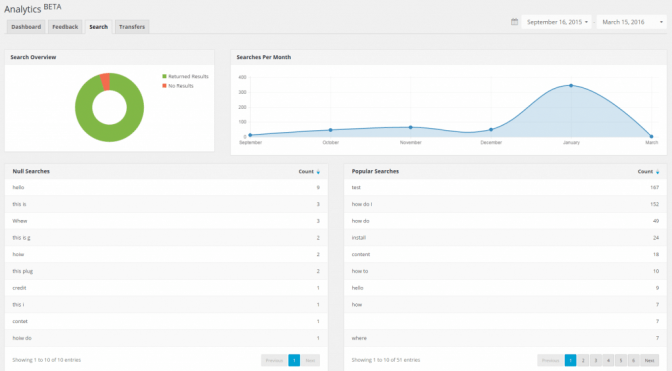Select the 'how do i' popular search row
This screenshot has width=672, height=371.
pyautogui.click(x=505, y=204)
